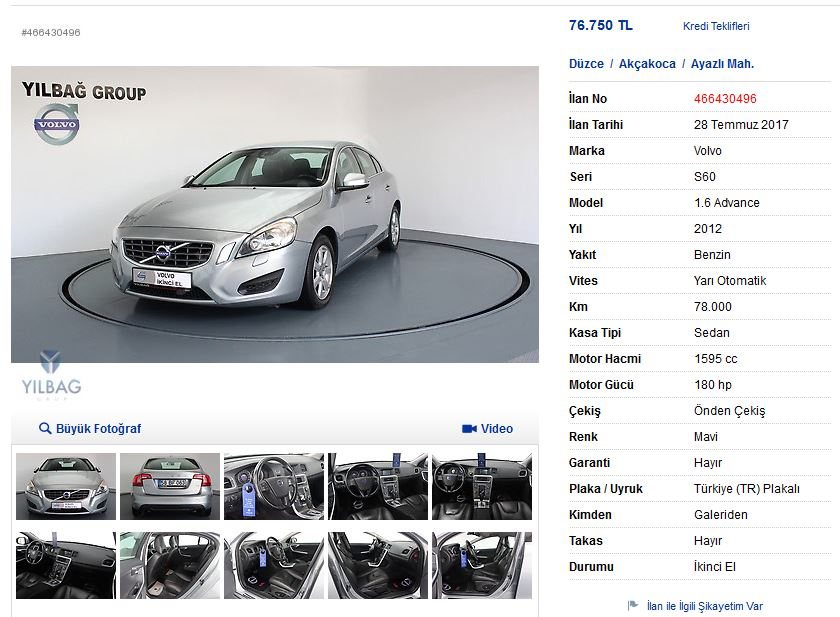Click the Renk value Mavi

706,437
